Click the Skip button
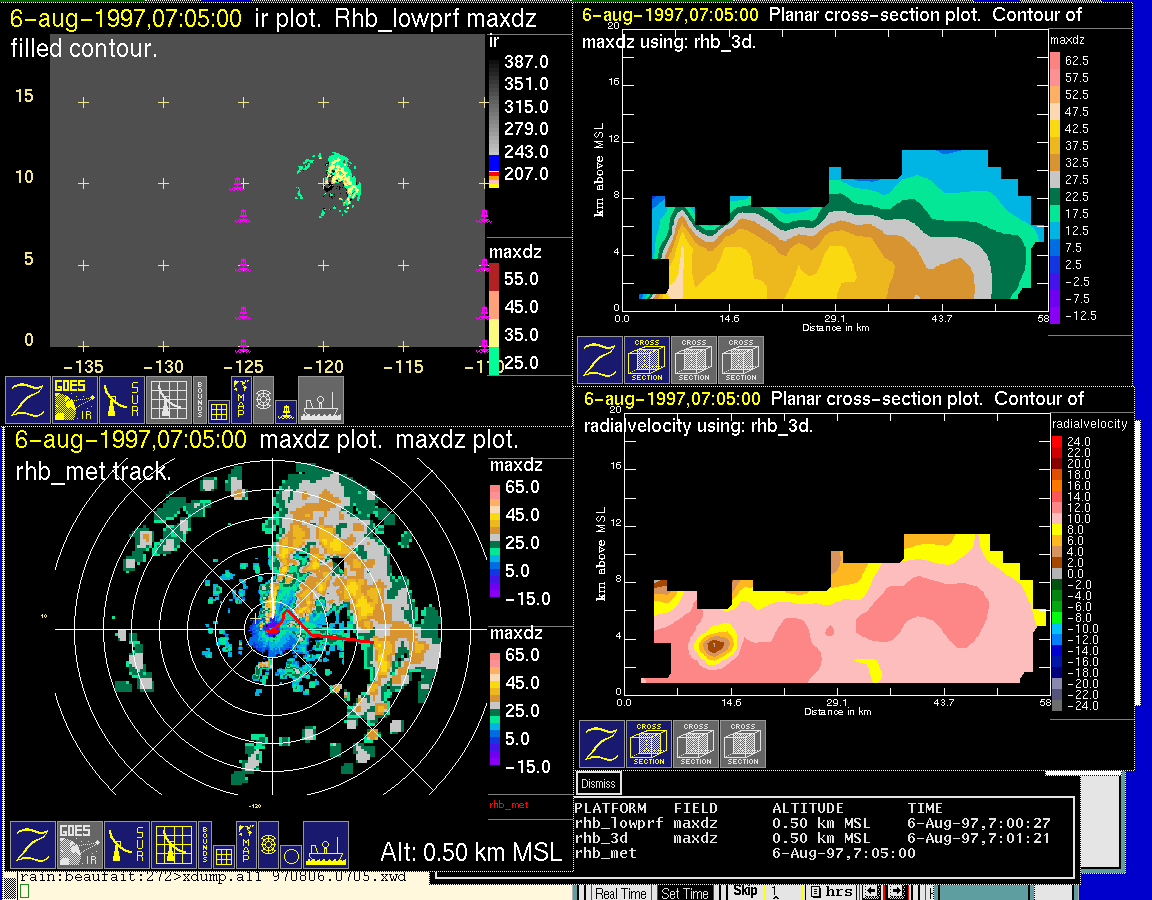 [745, 891]
